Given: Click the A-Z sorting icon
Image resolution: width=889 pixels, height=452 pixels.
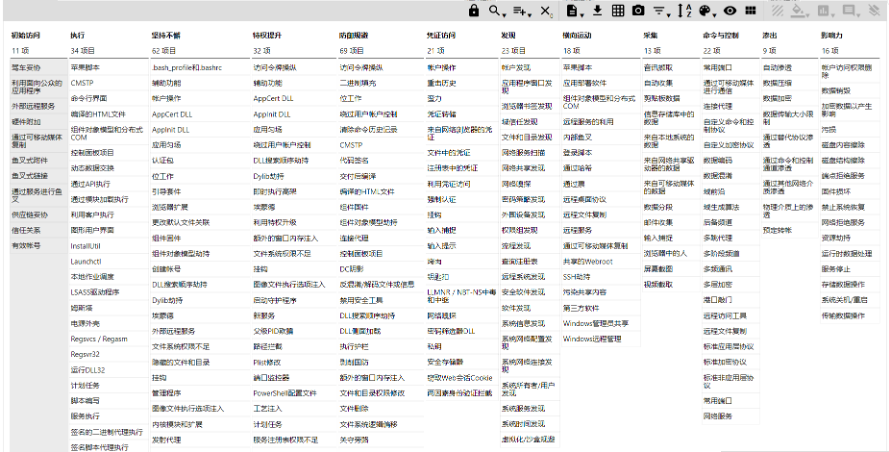Looking at the screenshot, I should [685, 10].
